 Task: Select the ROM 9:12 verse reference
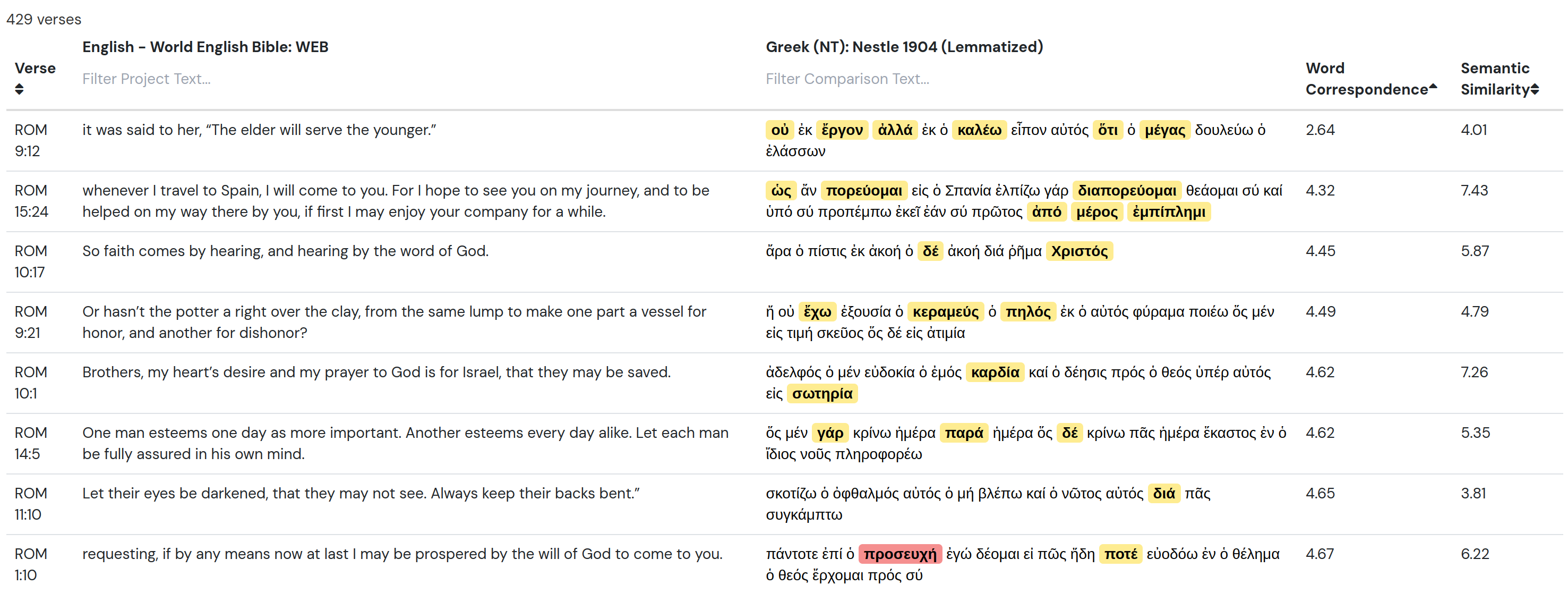pos(31,141)
